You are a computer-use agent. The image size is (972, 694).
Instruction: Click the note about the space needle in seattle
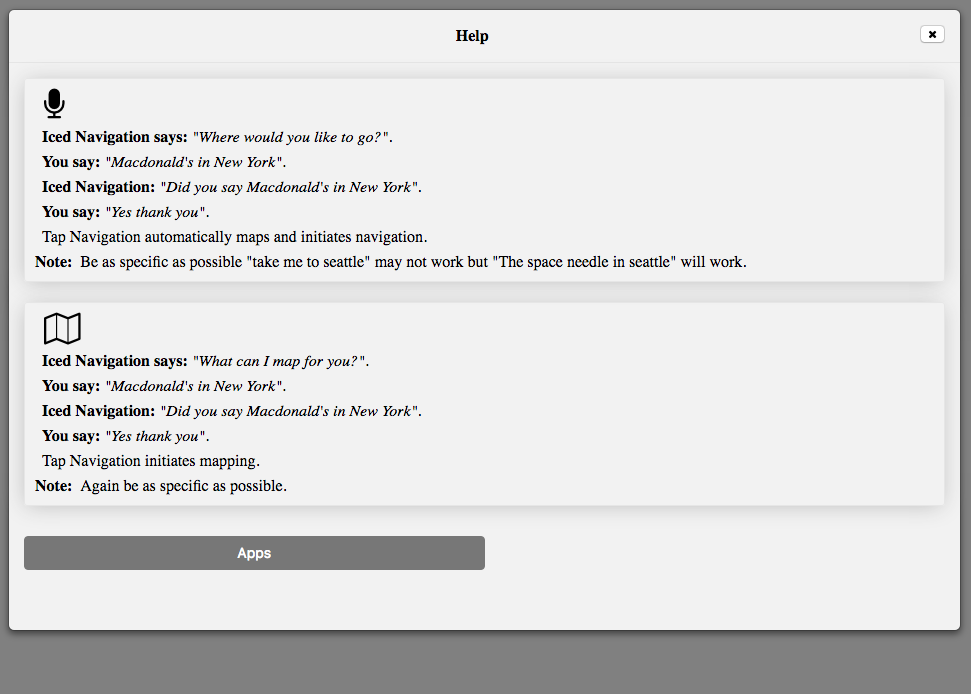[x=391, y=262]
